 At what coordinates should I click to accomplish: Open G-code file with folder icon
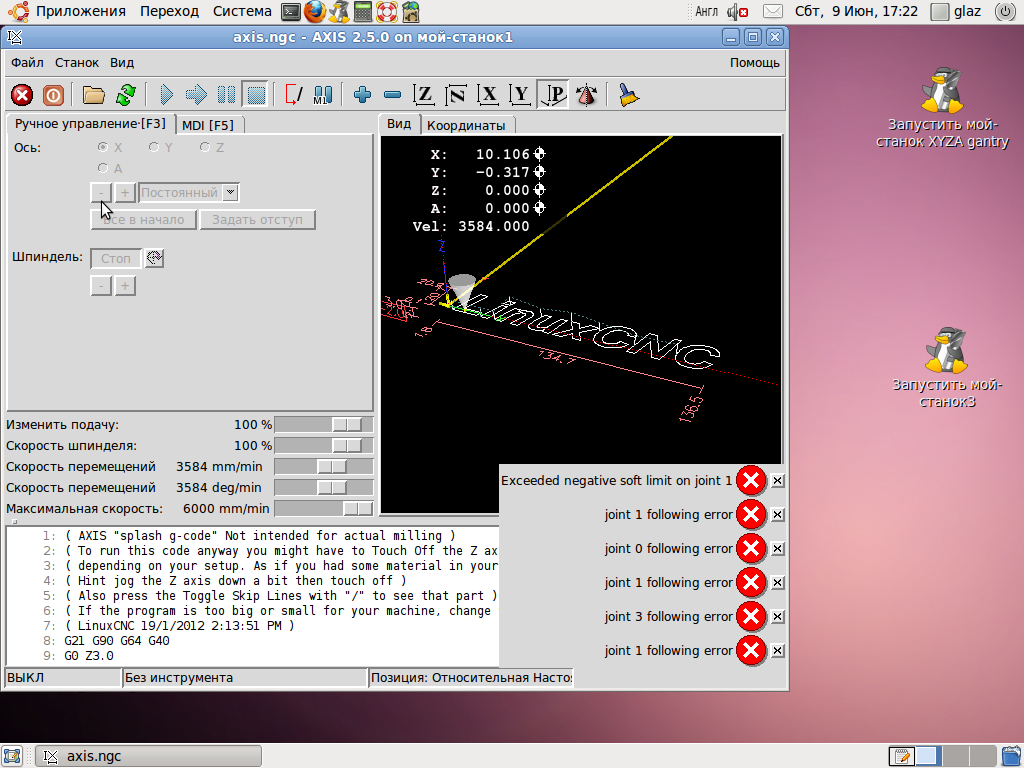93,95
